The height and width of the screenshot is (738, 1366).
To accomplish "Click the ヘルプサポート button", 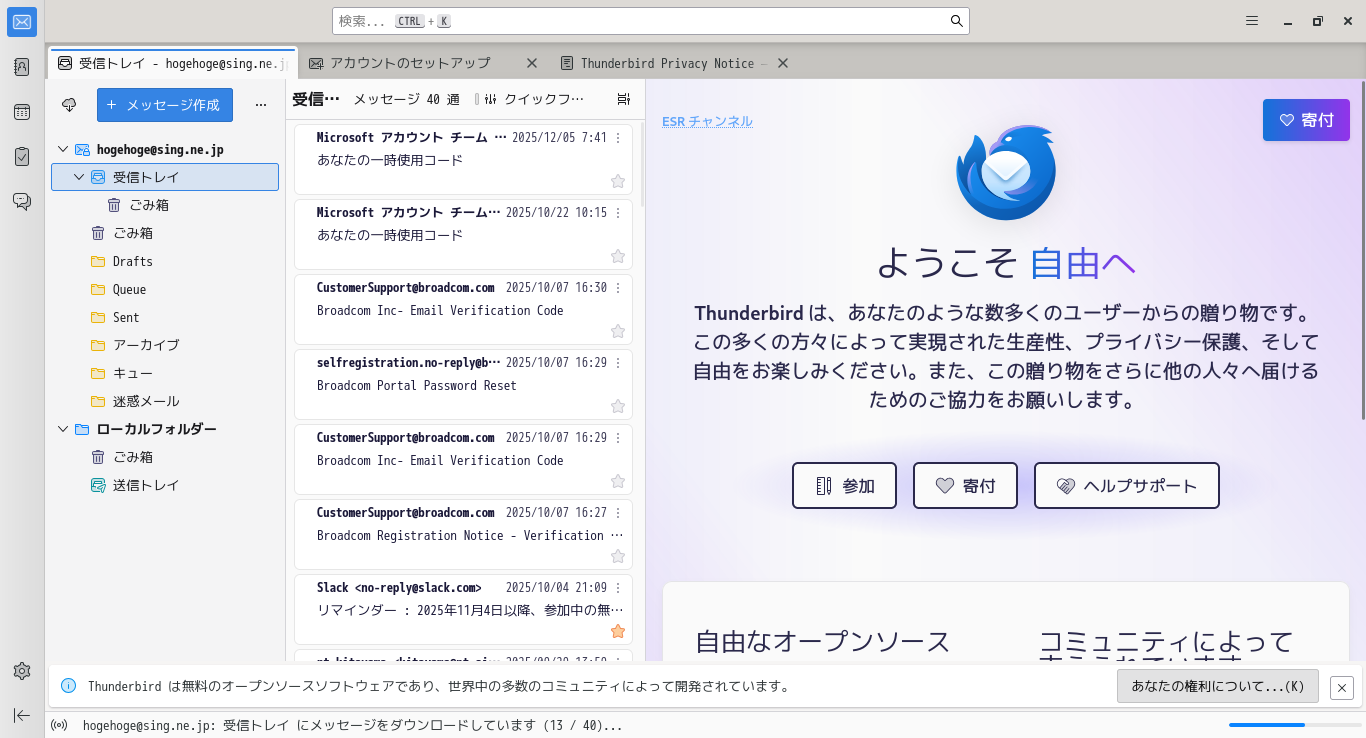I will 1127,486.
